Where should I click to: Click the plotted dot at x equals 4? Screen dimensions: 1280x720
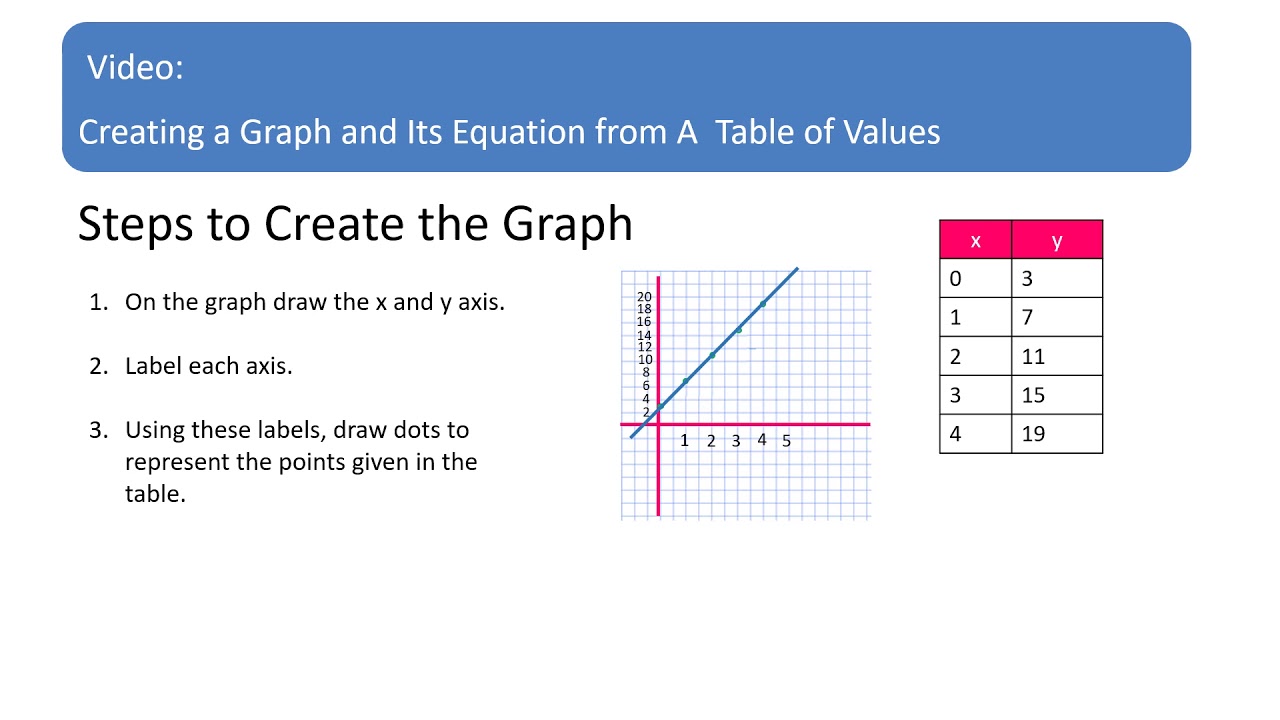(763, 303)
